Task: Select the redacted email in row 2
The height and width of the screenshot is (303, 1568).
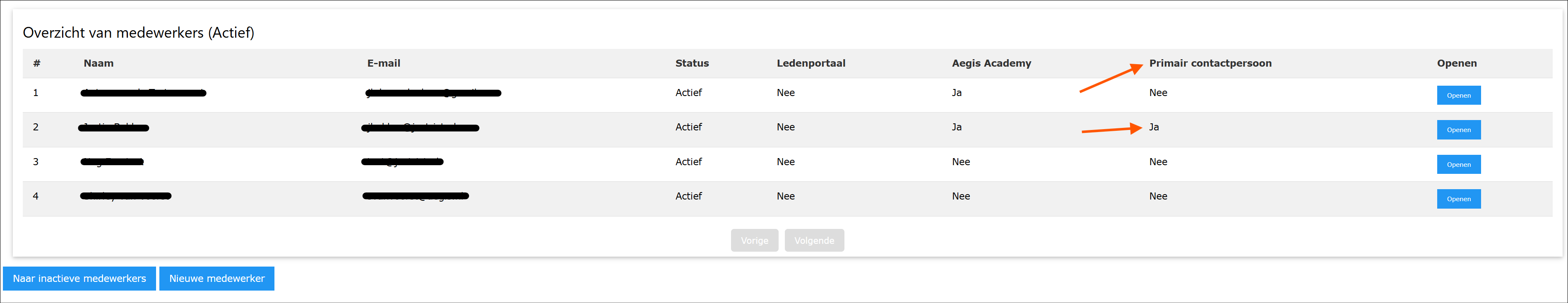Action: click(421, 127)
